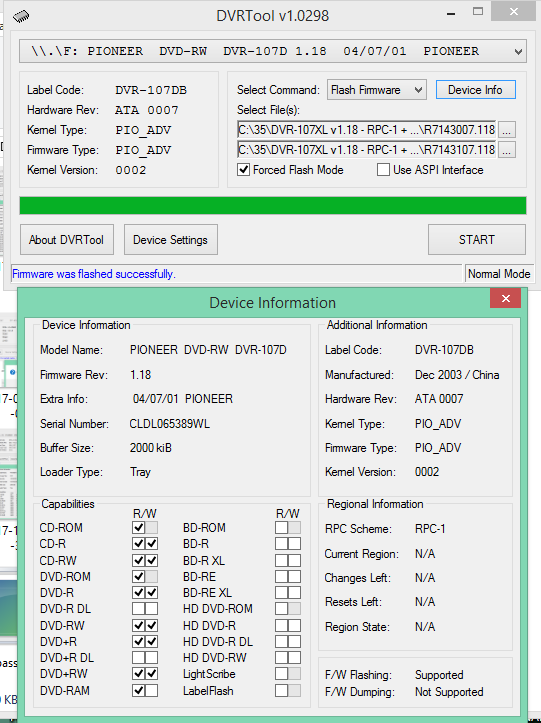This screenshot has height=723, width=541.
Task: Open About DVRTool
Action: click(x=67, y=240)
